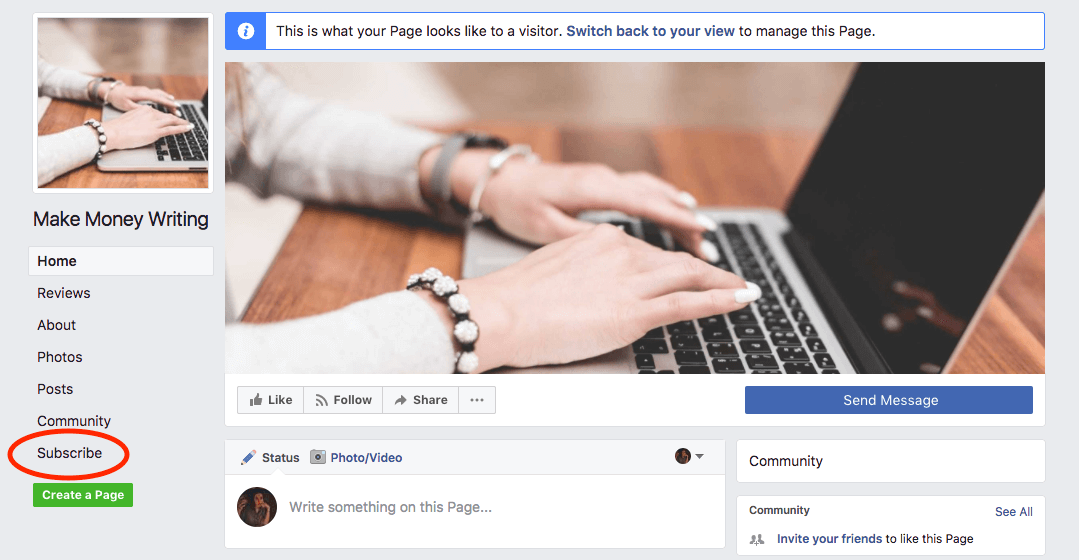Click the See All community link
The height and width of the screenshot is (560, 1079).
(x=1014, y=511)
